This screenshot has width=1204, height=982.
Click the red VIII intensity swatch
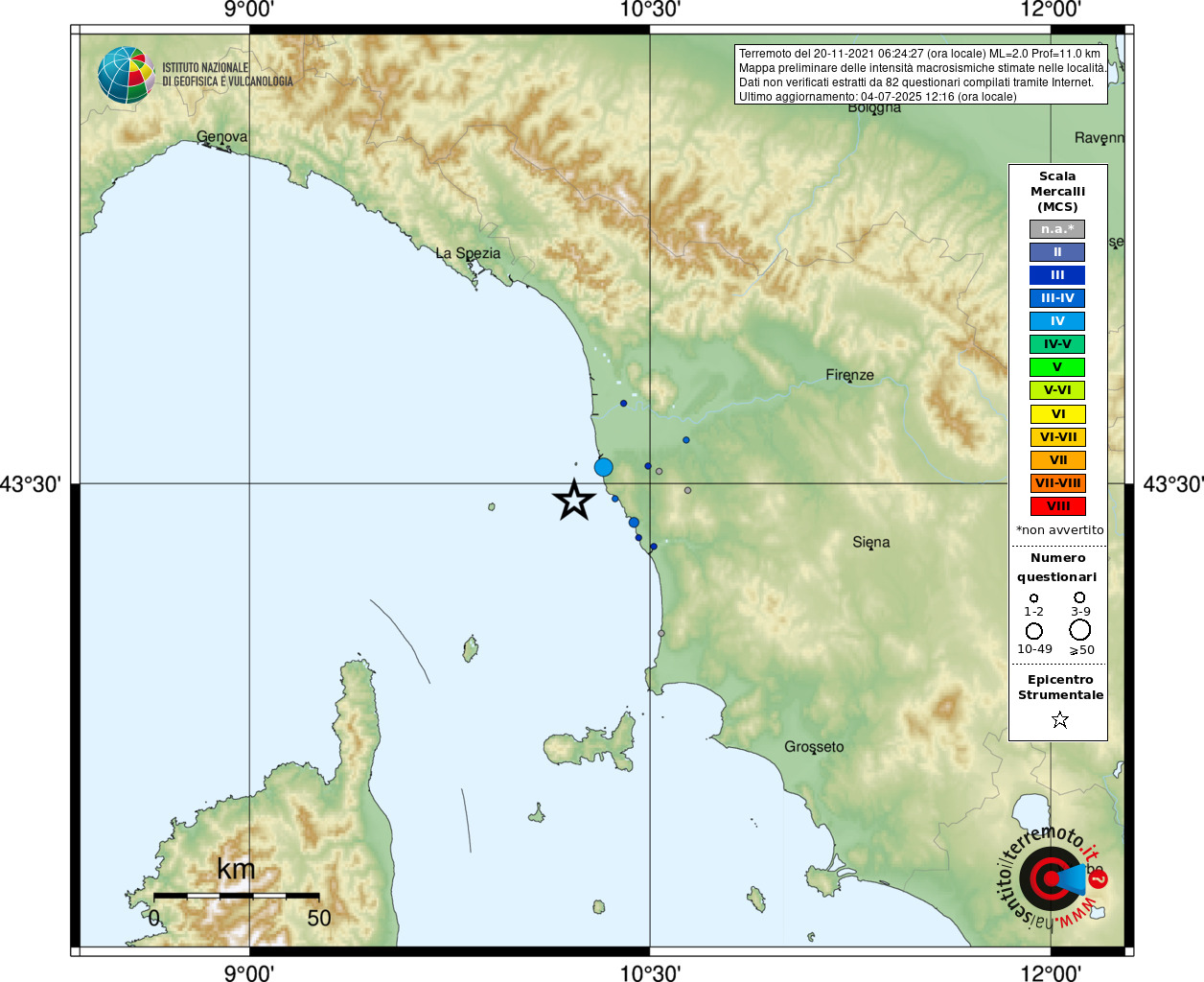(1057, 506)
